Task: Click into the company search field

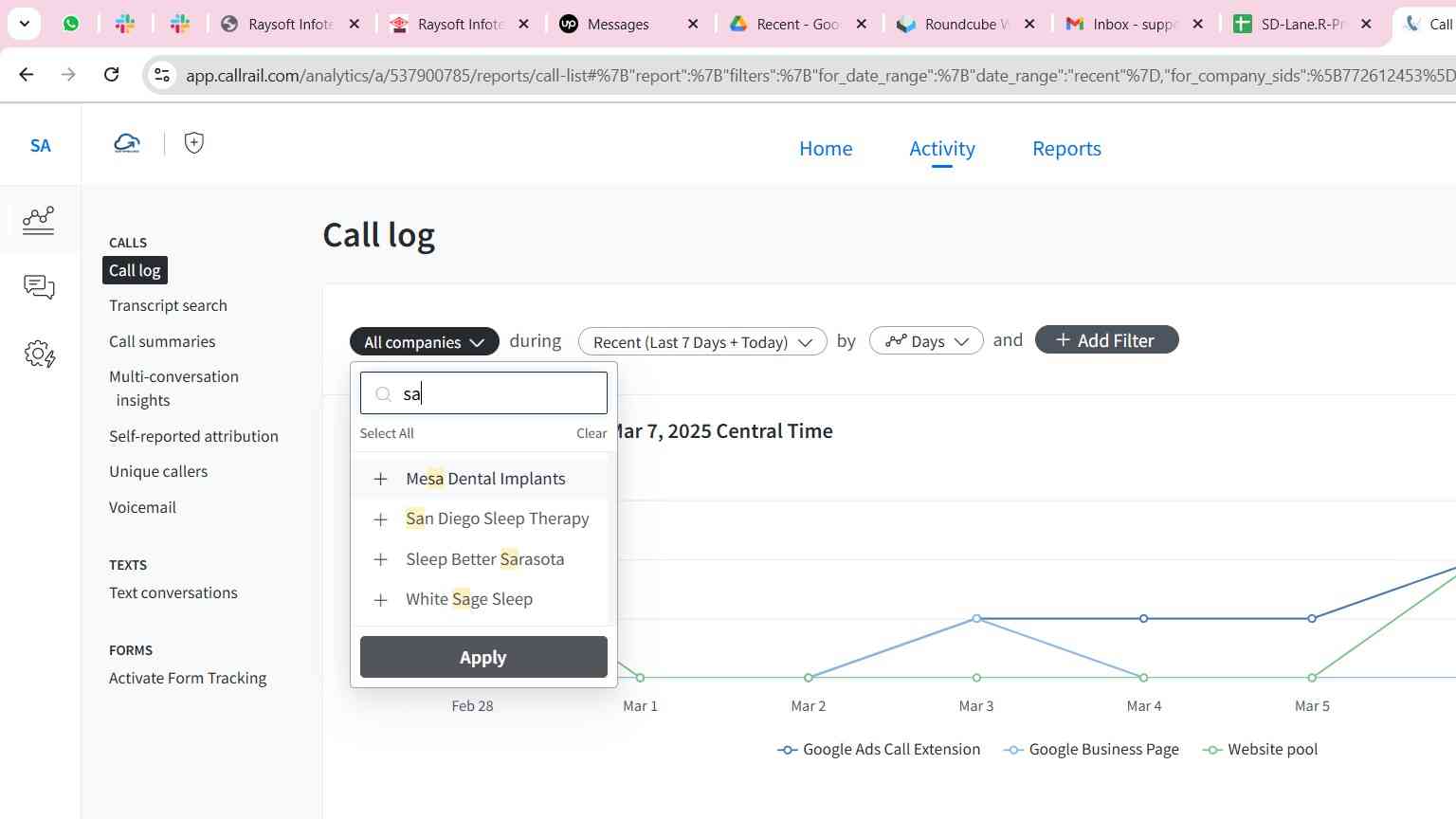Action: [483, 393]
